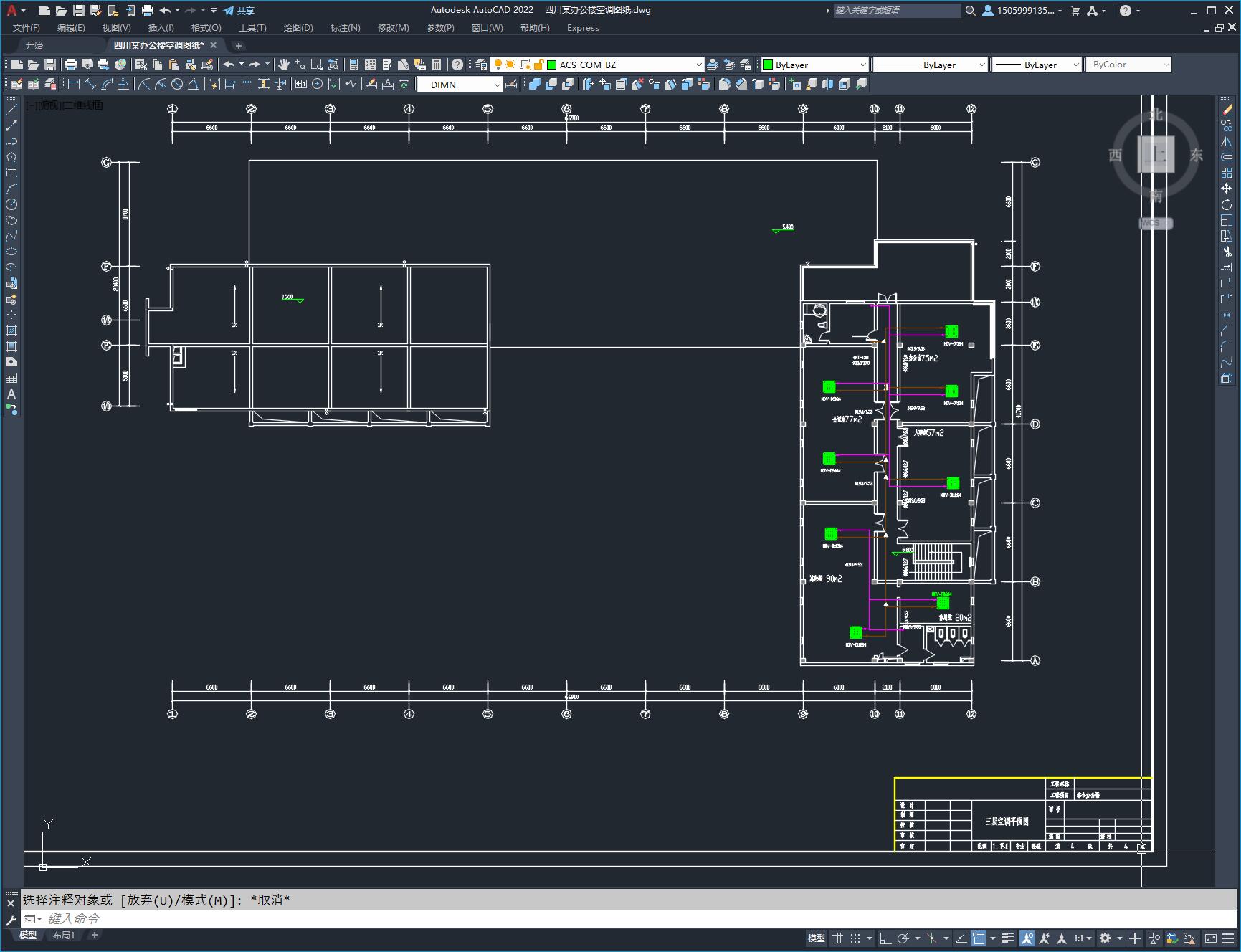Switch to the 布局1 layout tab
Viewport: 1241px width, 952px height.
[64, 935]
